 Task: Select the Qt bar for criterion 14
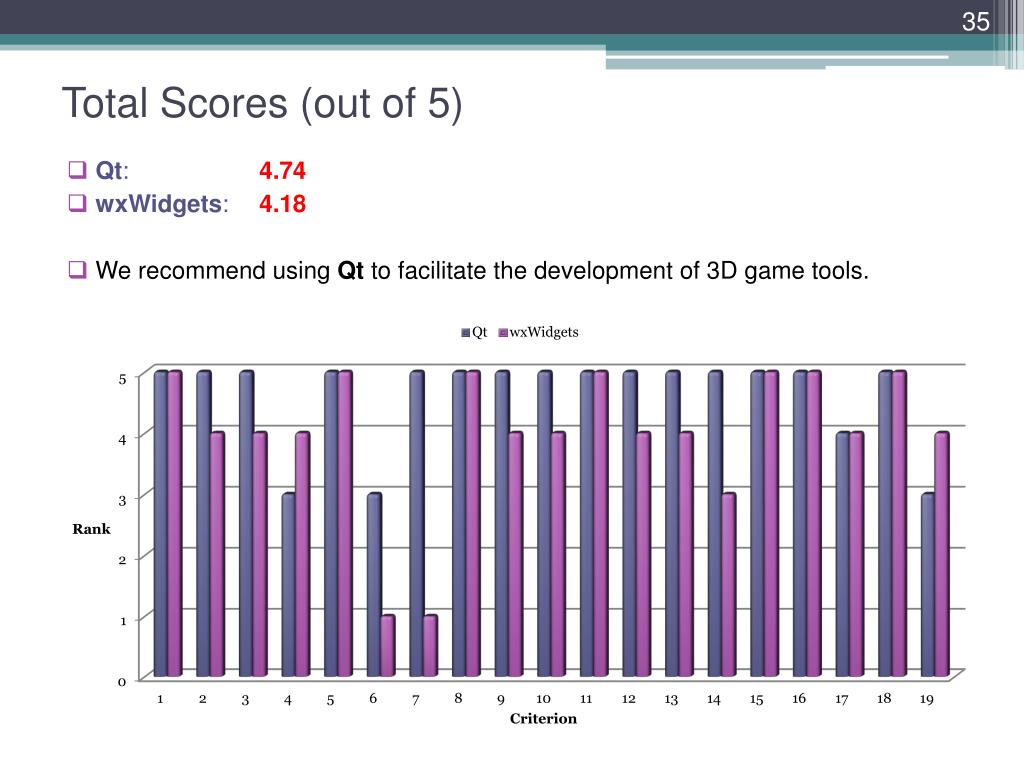[715, 523]
